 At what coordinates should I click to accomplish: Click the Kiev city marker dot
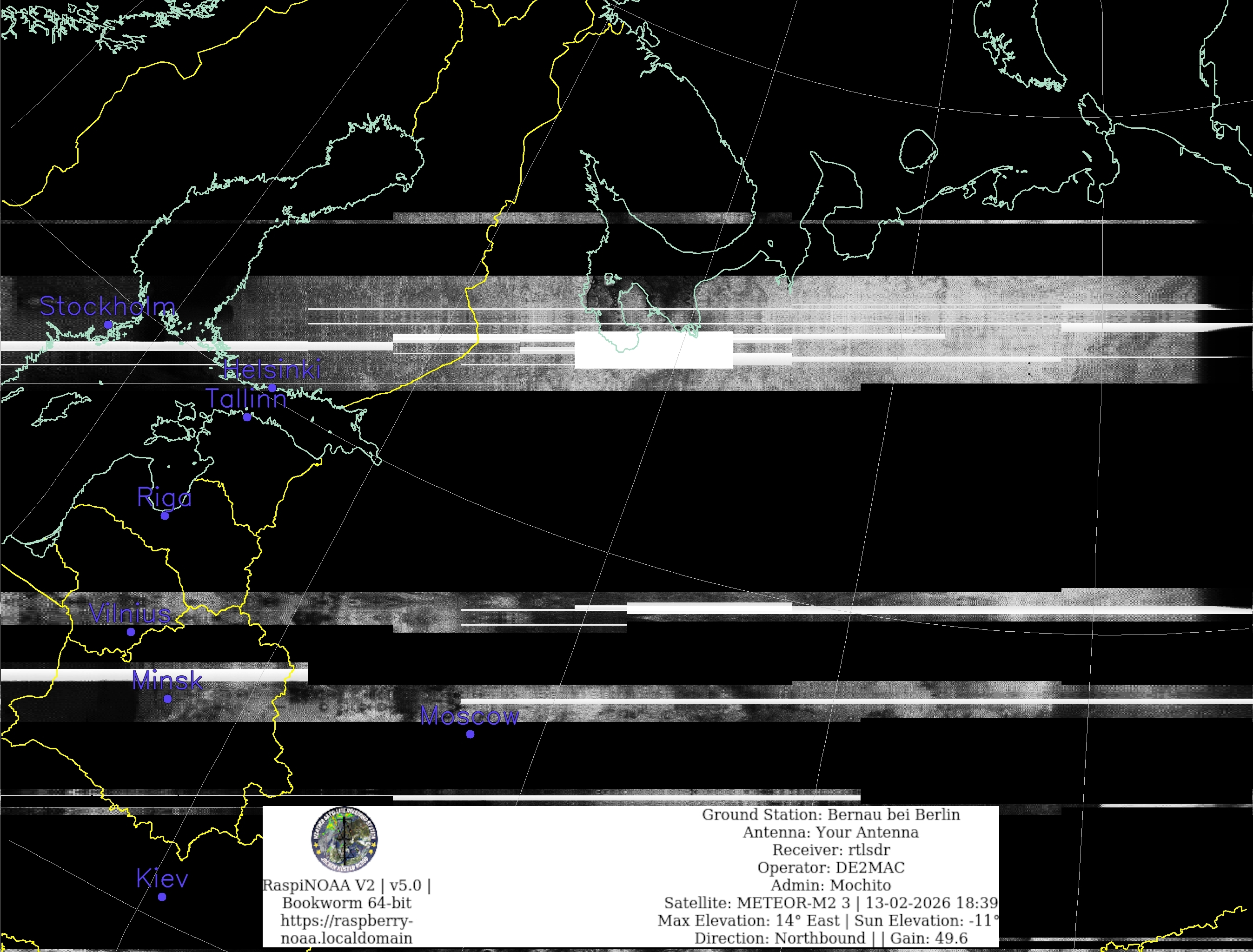tap(162, 897)
